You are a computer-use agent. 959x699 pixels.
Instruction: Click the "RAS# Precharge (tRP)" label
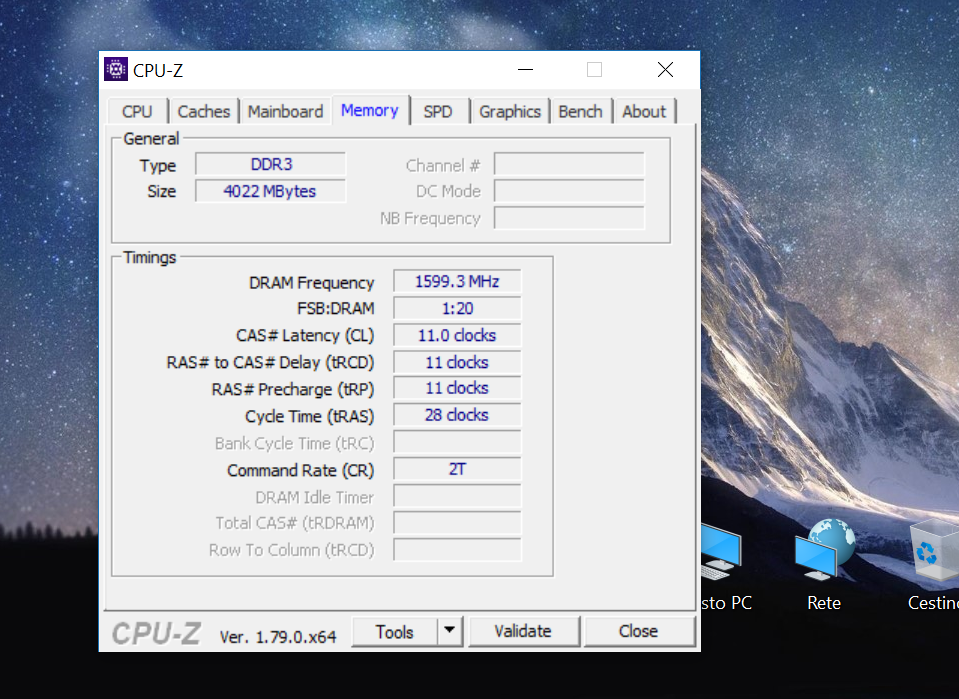click(293, 390)
